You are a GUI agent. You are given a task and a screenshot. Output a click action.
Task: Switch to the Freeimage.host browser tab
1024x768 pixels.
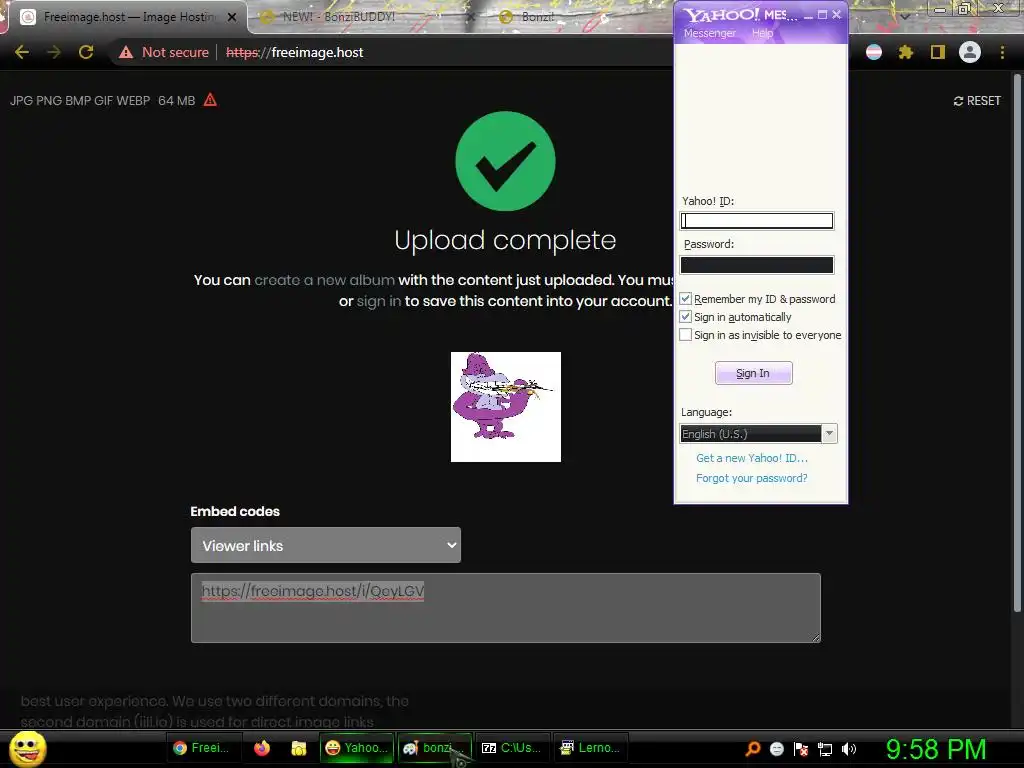click(128, 17)
